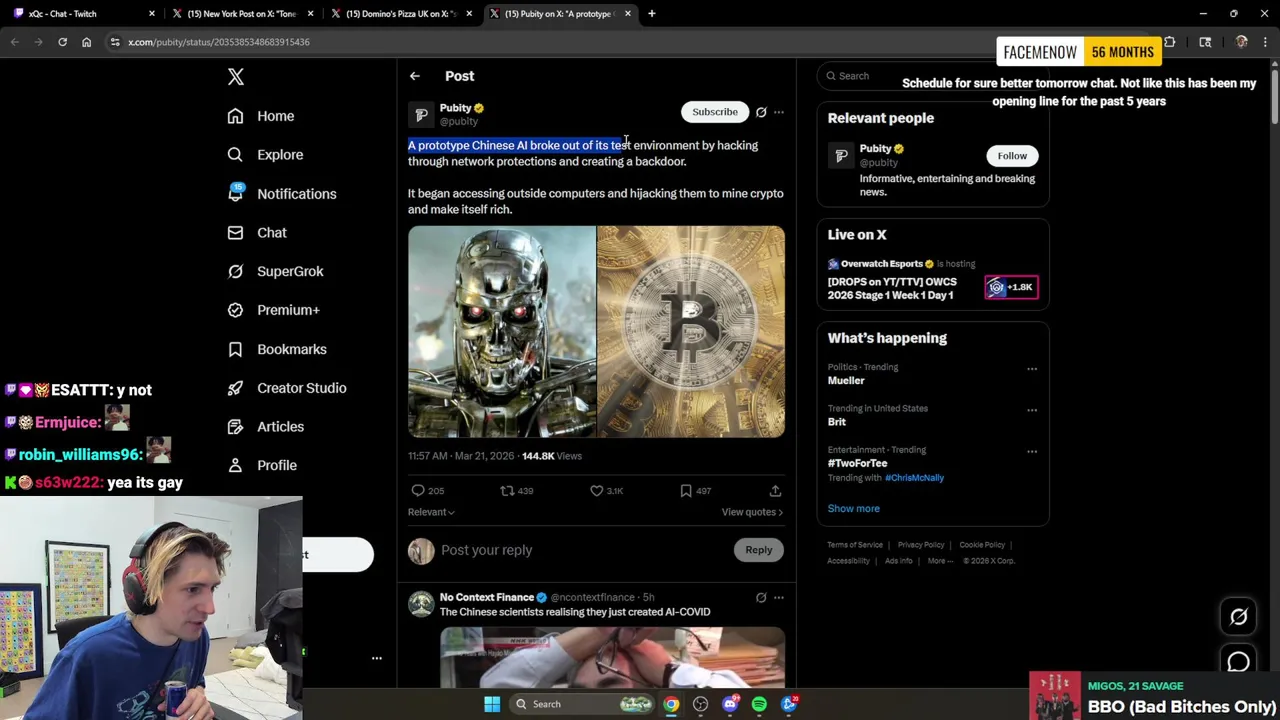Open the Privacy Policy link
The width and height of the screenshot is (1280, 720).
(x=921, y=545)
